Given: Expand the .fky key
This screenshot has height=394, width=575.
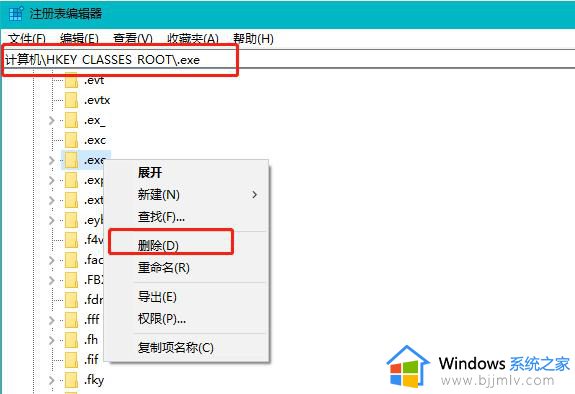Looking at the screenshot, I should pos(52,380).
